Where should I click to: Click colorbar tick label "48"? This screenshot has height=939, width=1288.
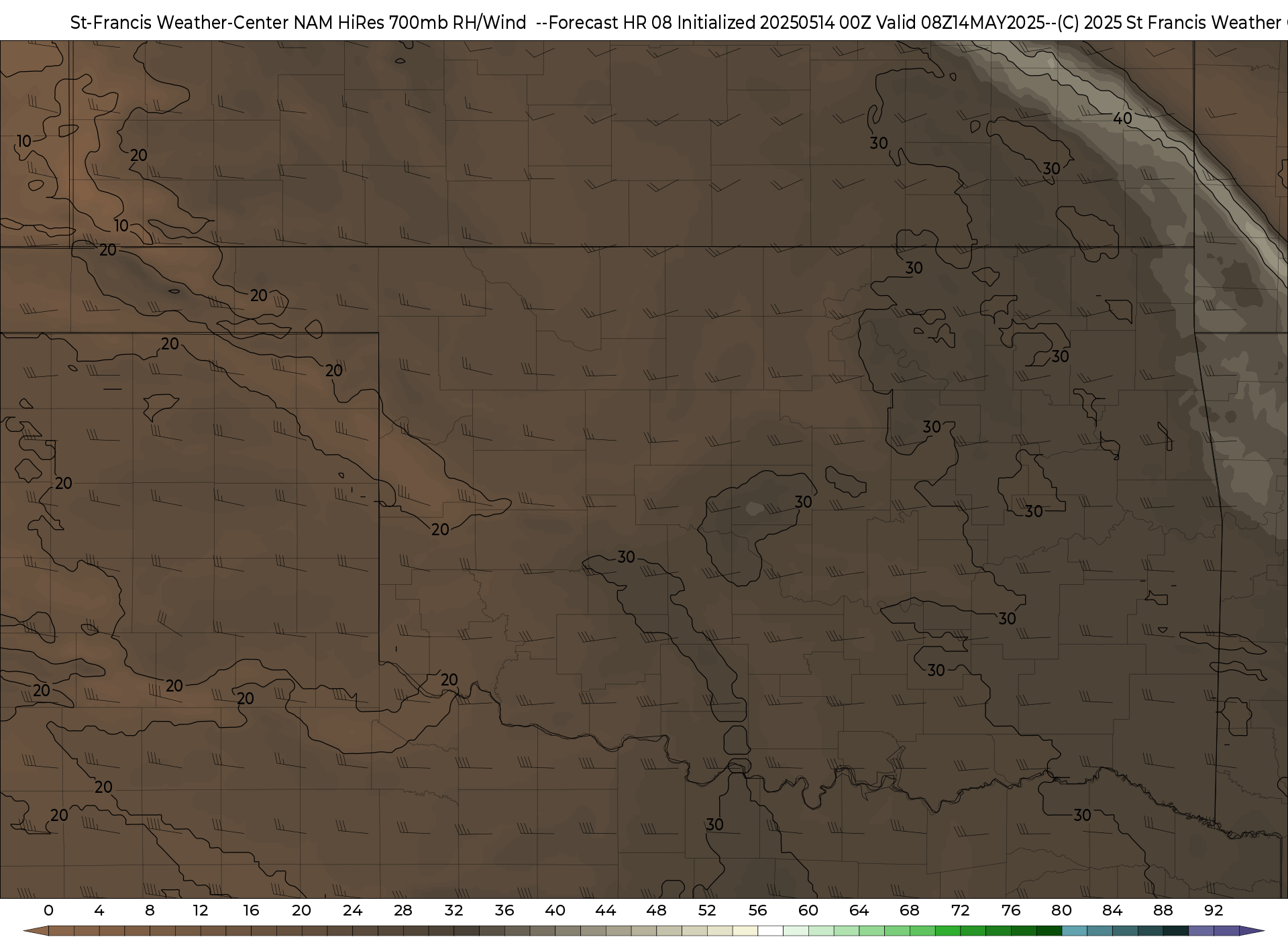coord(656,911)
